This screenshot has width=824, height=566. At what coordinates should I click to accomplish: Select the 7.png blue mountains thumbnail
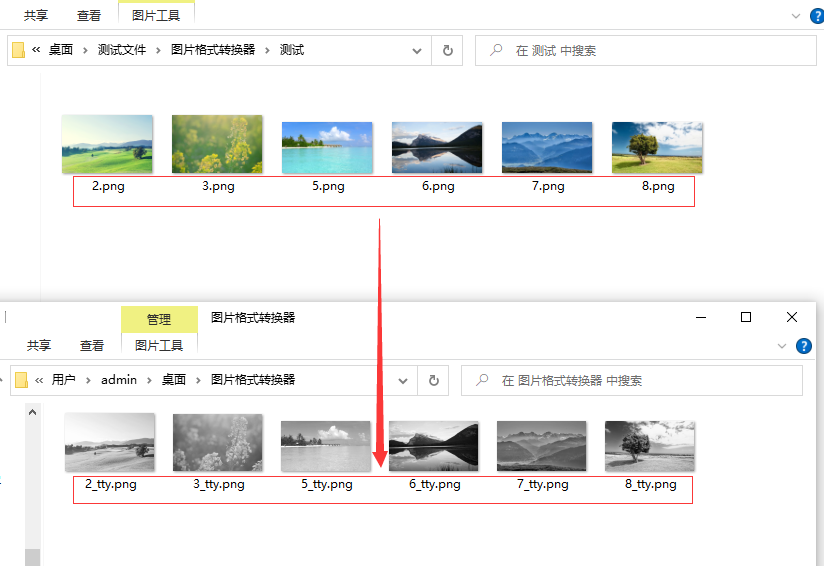tap(547, 148)
